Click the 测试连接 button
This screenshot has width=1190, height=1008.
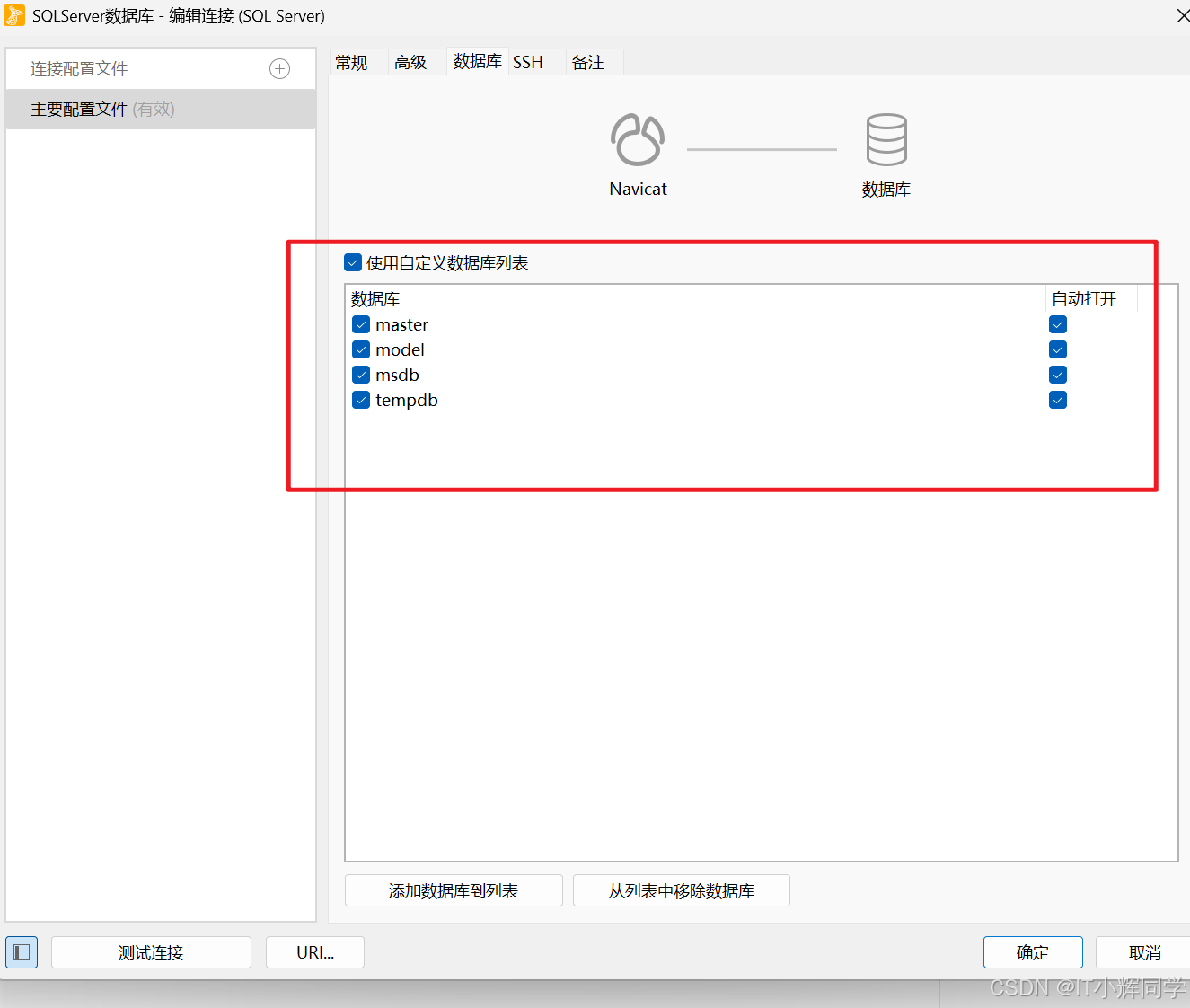point(151,952)
